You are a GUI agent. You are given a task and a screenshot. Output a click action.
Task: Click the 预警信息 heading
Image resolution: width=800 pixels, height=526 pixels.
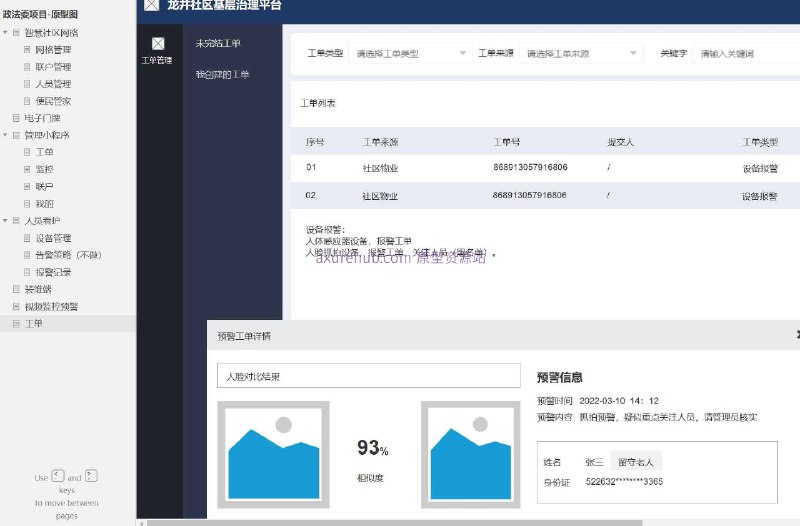[x=560, y=378]
